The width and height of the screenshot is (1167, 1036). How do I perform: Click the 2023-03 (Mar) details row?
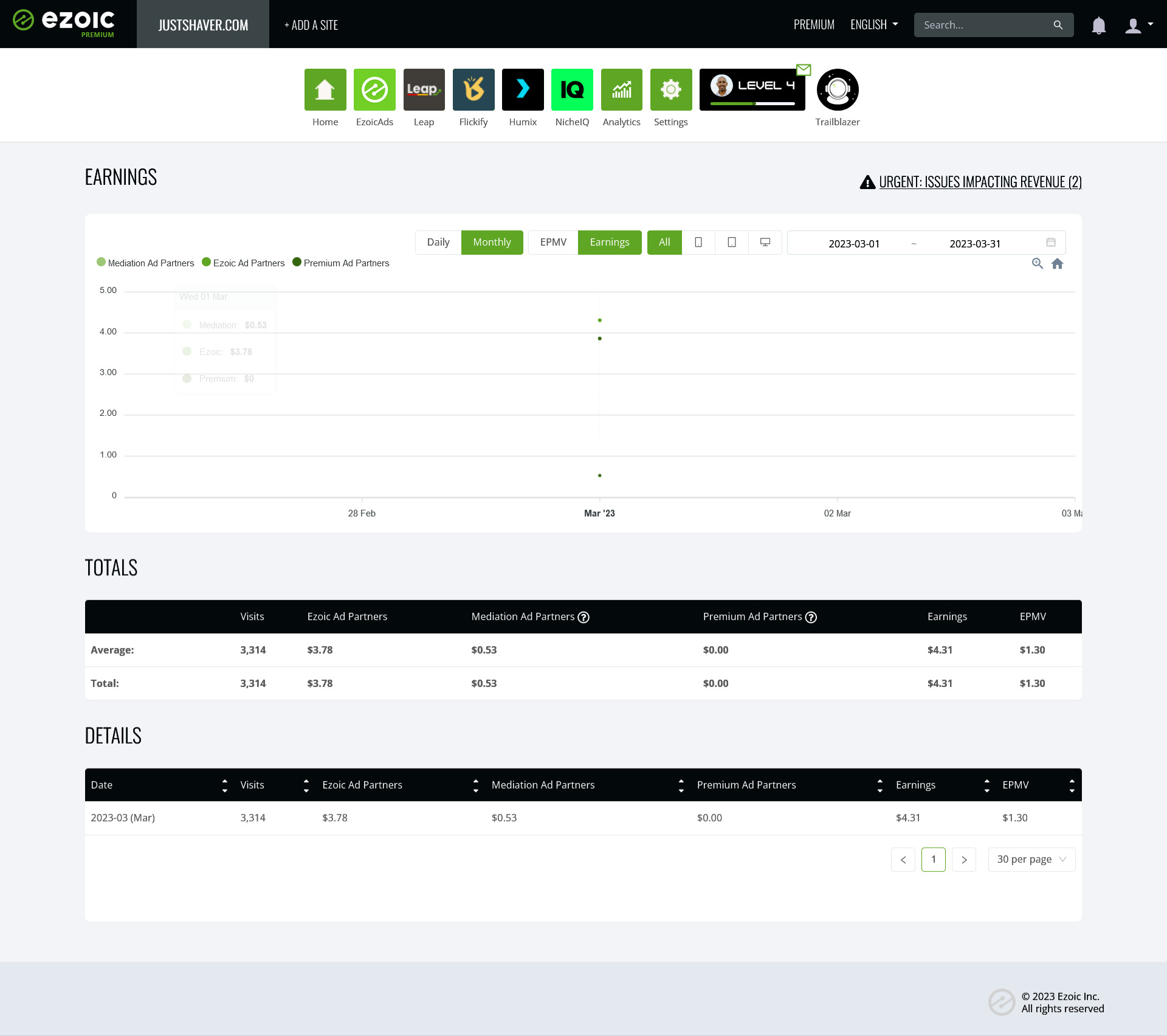pyautogui.click(x=583, y=818)
